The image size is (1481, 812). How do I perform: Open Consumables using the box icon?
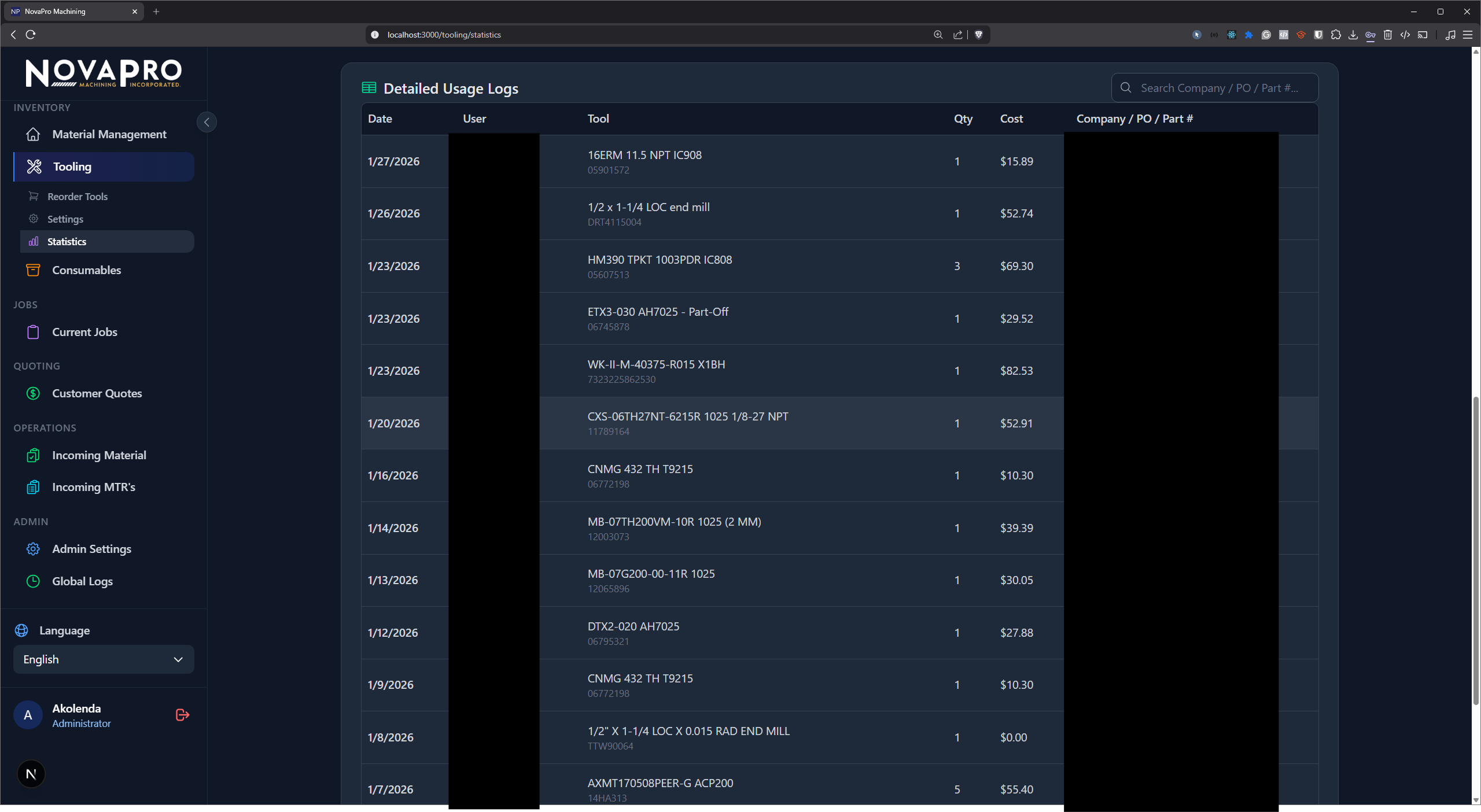pos(33,270)
